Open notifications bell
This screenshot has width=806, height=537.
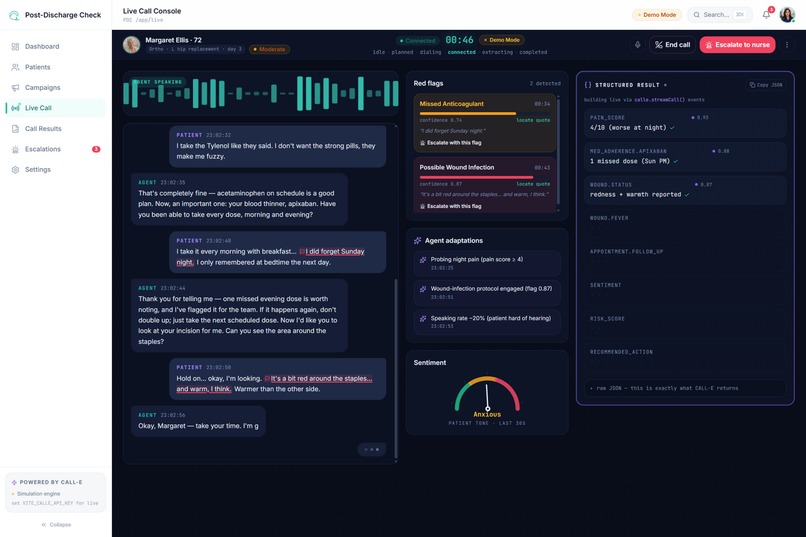[x=766, y=14]
